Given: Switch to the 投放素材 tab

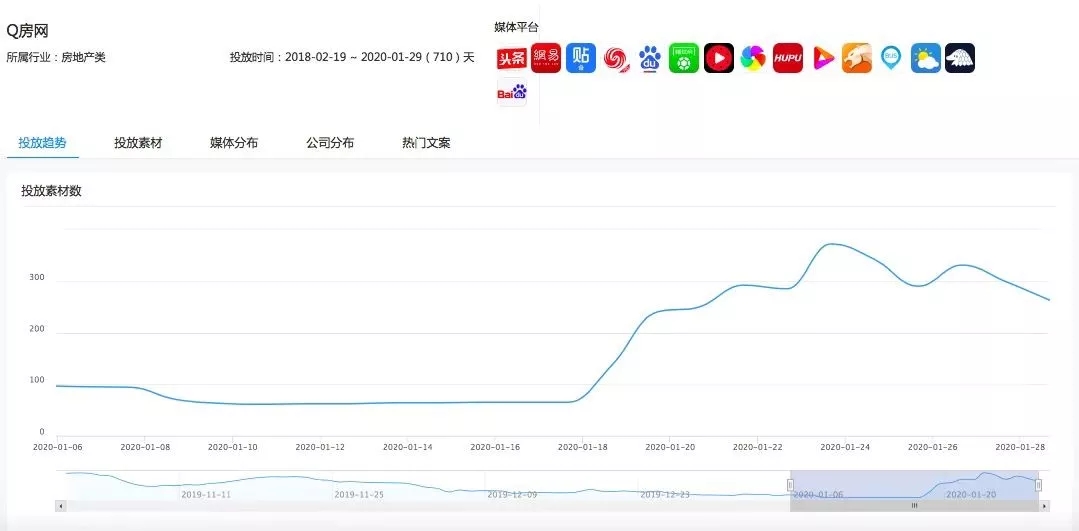Looking at the screenshot, I should click(x=138, y=143).
